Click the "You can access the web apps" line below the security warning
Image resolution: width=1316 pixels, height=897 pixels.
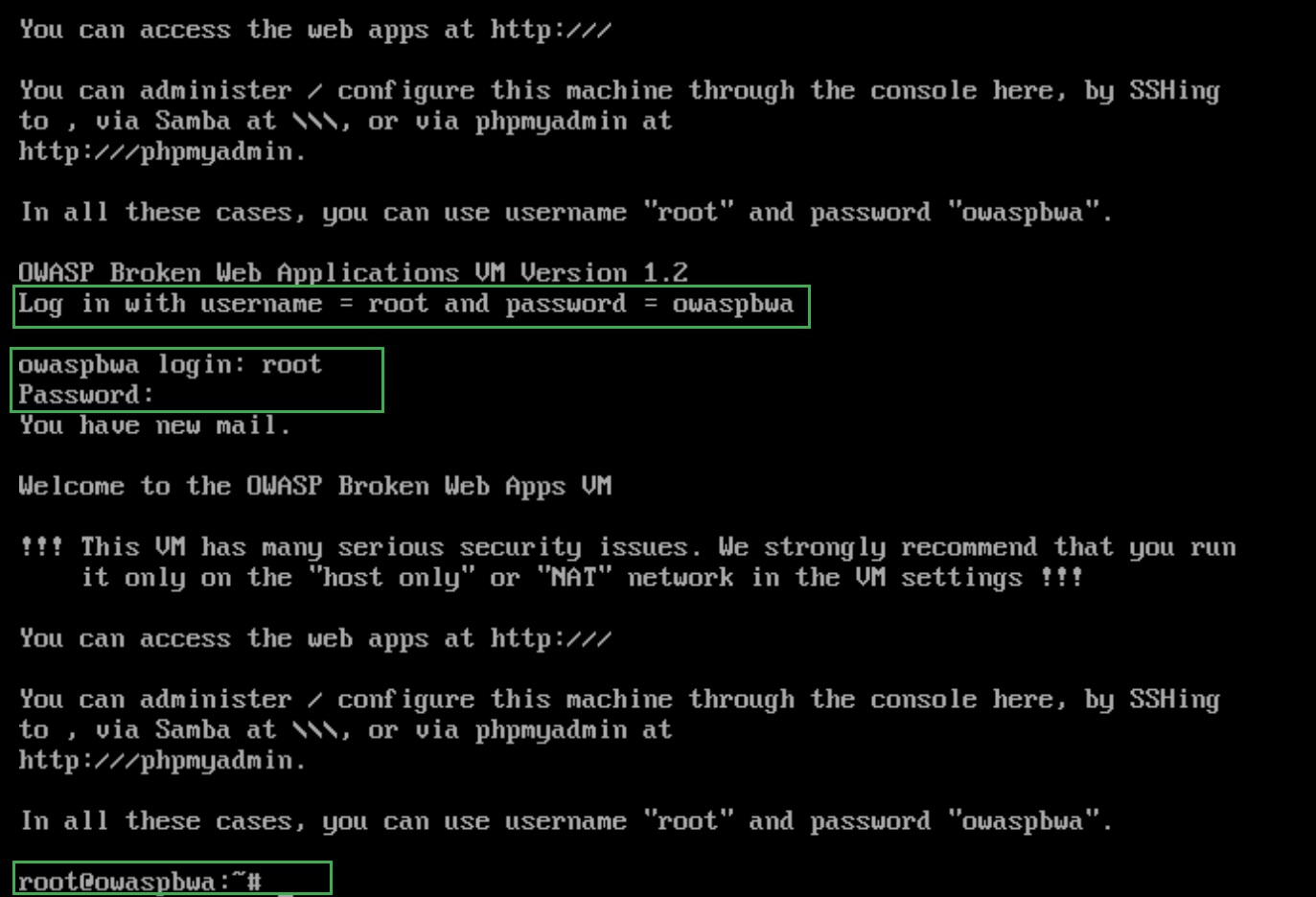pyautogui.click(x=314, y=638)
